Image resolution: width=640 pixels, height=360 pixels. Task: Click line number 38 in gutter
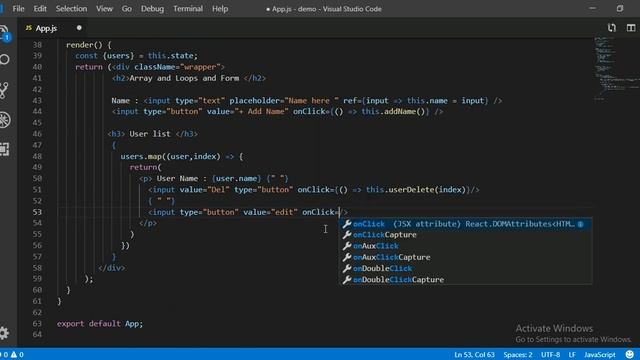tap(37, 44)
